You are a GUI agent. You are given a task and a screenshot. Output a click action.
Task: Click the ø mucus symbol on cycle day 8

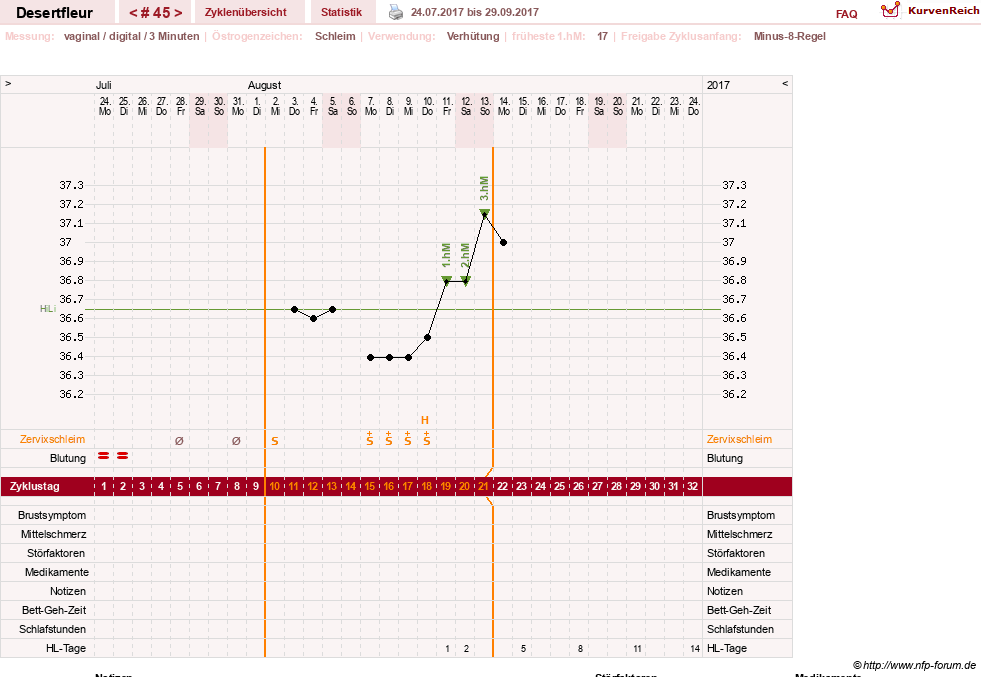[x=236, y=440]
